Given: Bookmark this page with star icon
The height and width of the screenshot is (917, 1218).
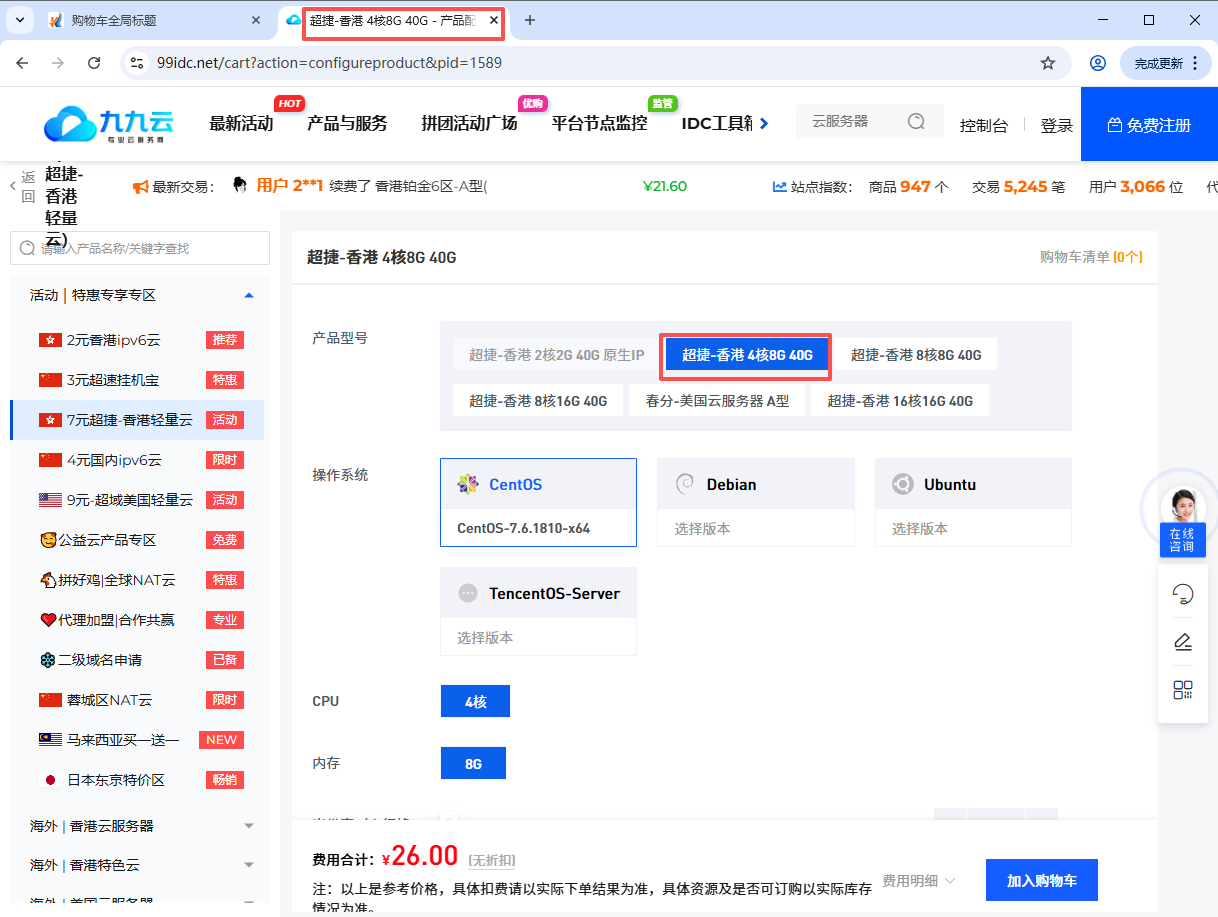Looking at the screenshot, I should tap(1048, 63).
